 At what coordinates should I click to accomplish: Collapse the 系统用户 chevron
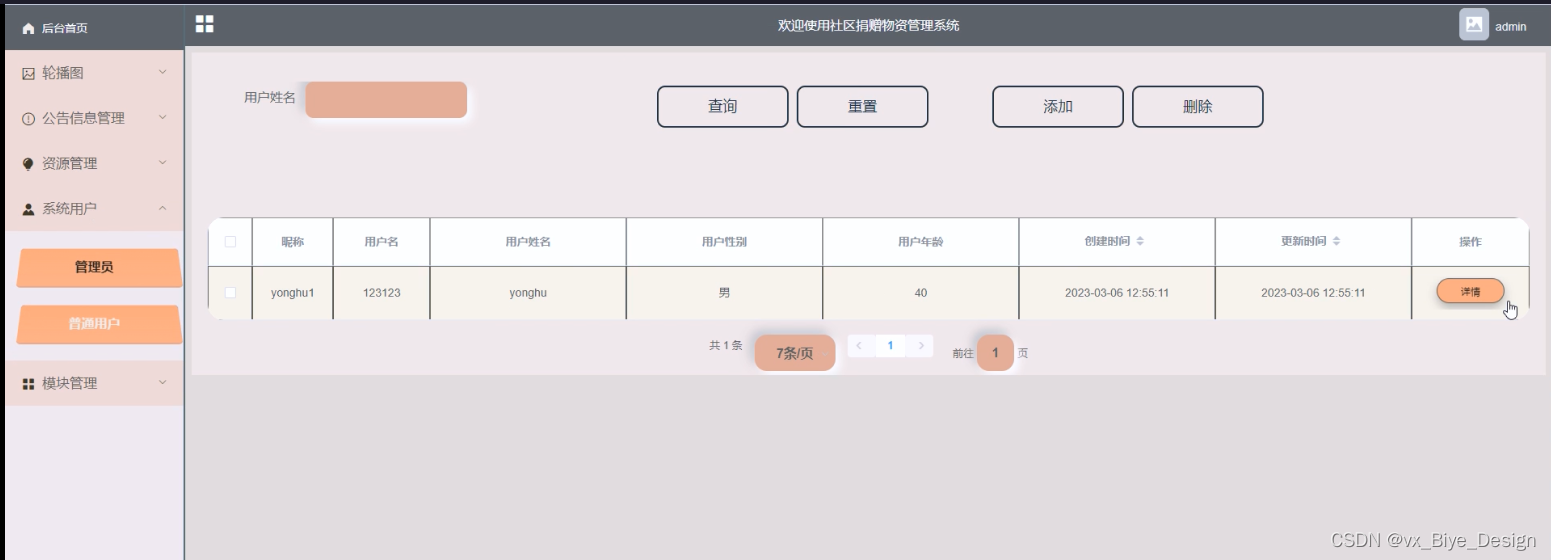point(163,208)
